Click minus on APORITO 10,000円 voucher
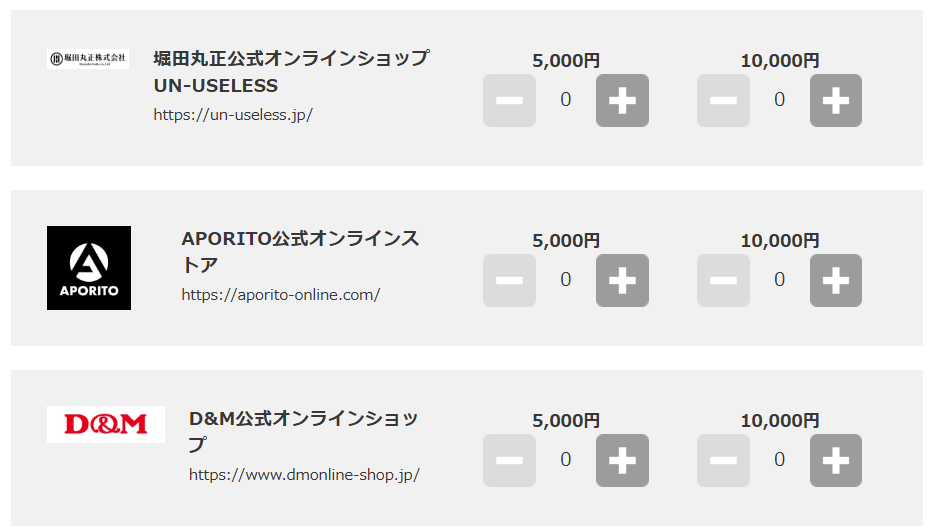936x532 pixels. [x=723, y=280]
